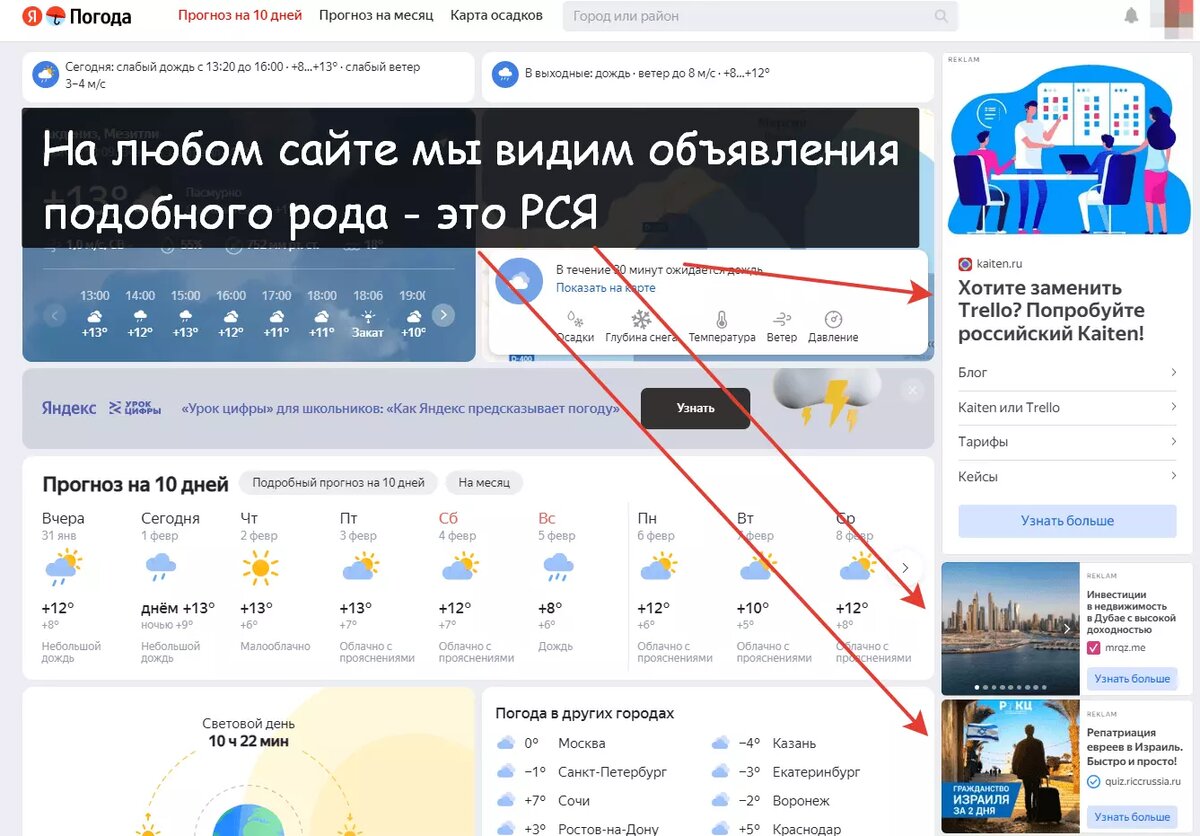Click the Закат sunset icon at 18:06
1200x836 pixels.
pos(367,315)
